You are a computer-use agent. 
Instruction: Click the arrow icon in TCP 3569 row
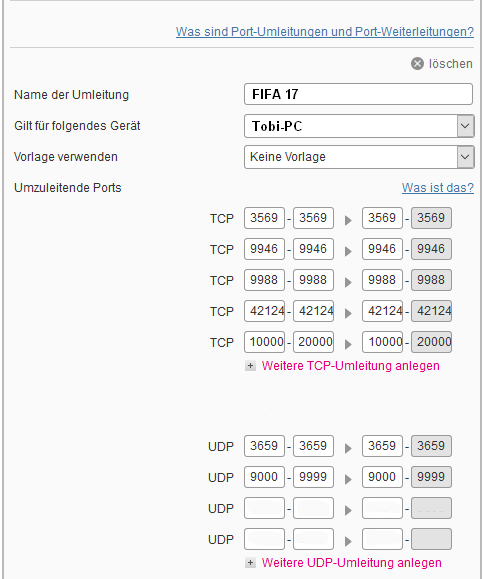click(348, 220)
